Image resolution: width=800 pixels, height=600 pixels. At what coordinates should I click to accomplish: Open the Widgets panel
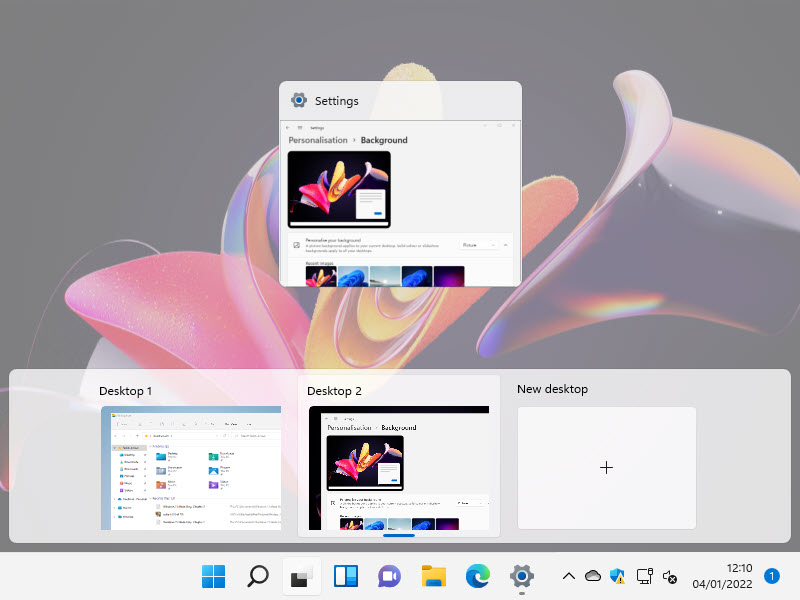(345, 576)
